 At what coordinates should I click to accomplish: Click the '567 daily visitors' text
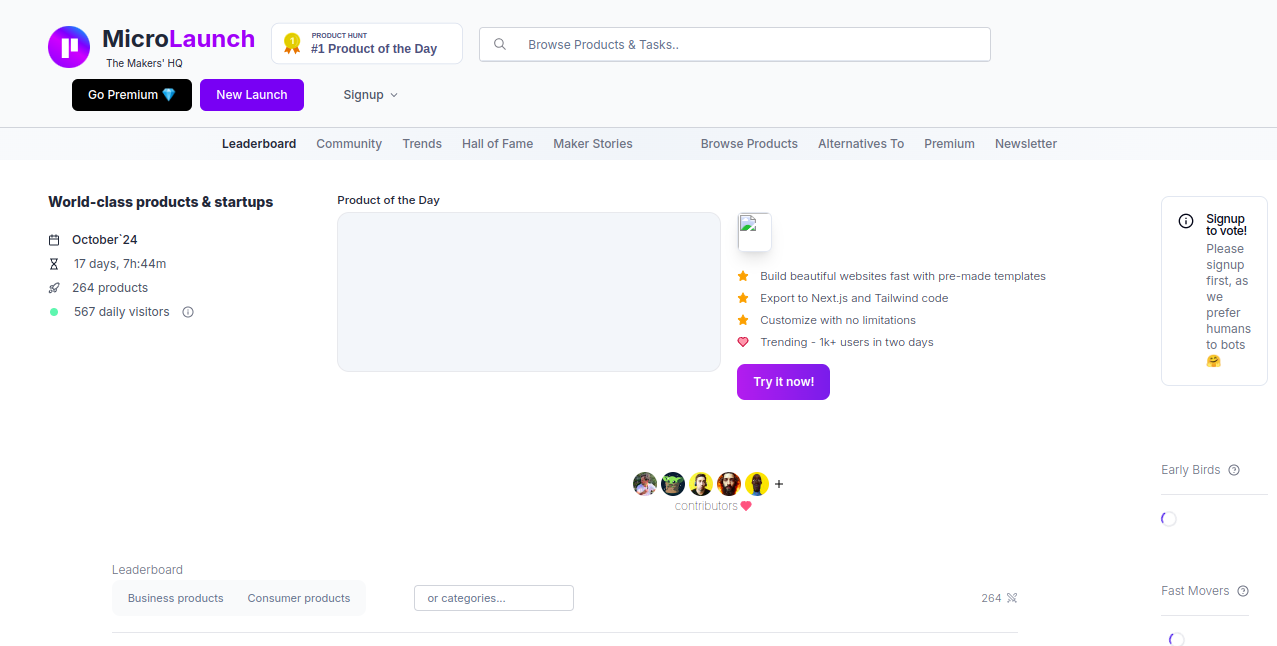coord(122,312)
